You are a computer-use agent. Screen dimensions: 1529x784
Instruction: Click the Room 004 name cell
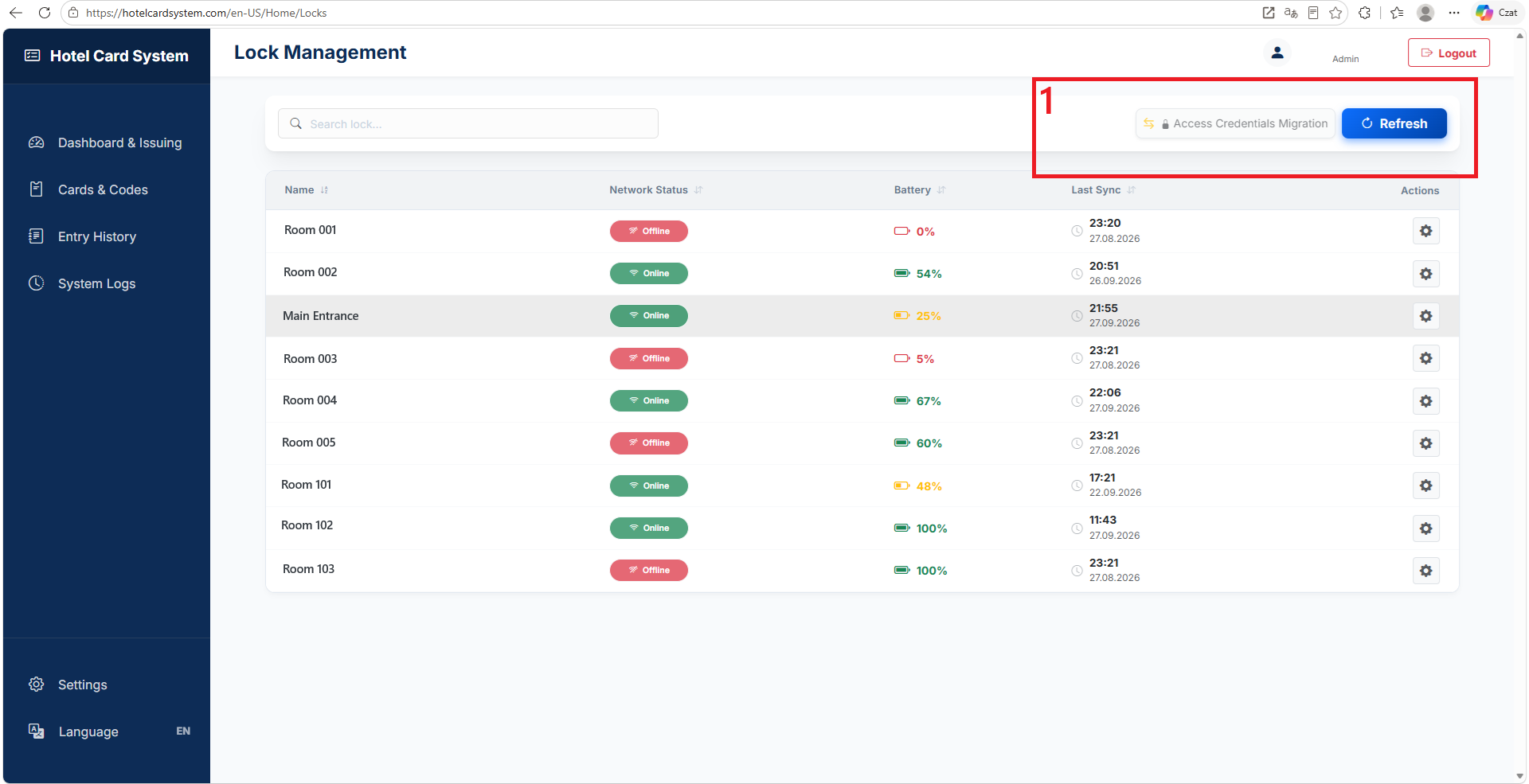[x=310, y=400]
